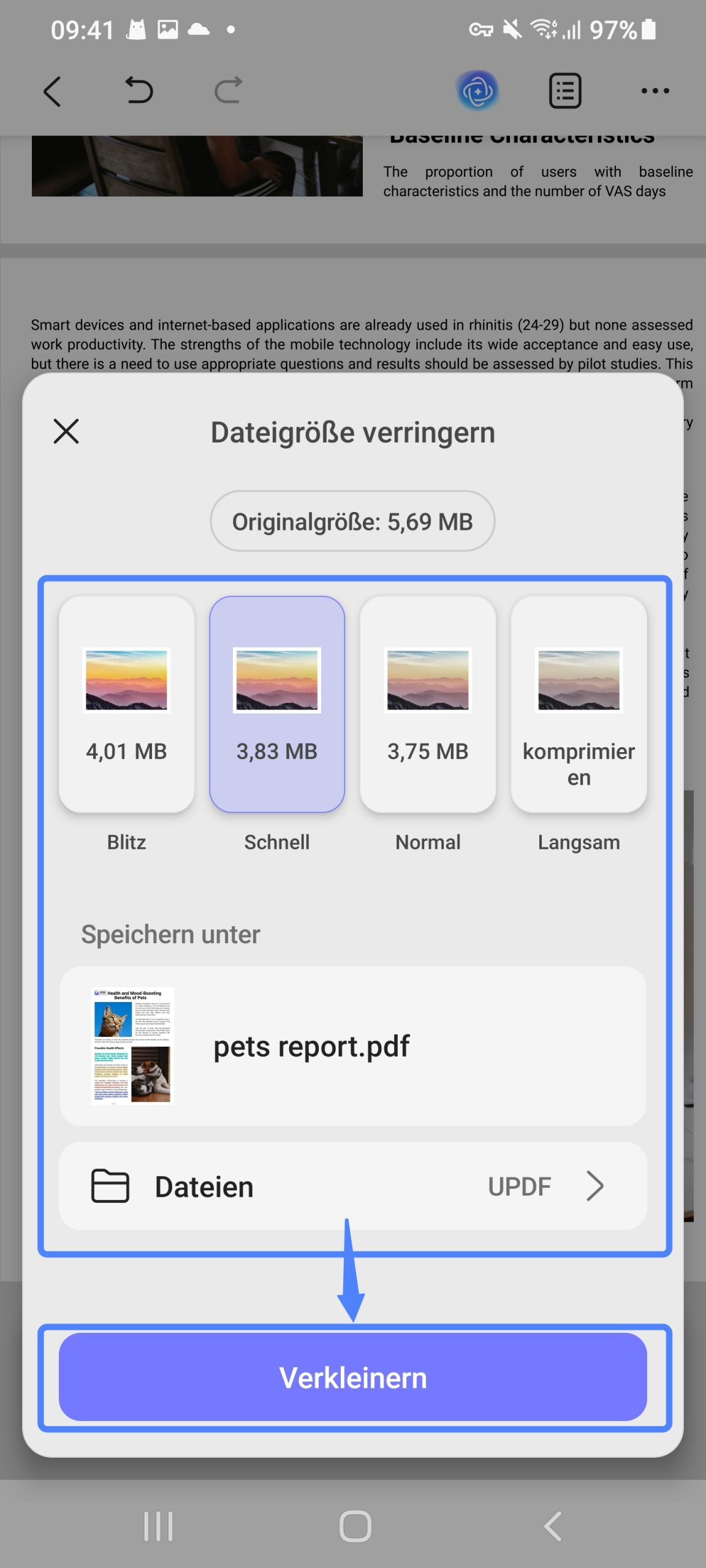This screenshot has width=706, height=1568.
Task: Tap the Wi-Fi status icon
Action: [x=544, y=29]
